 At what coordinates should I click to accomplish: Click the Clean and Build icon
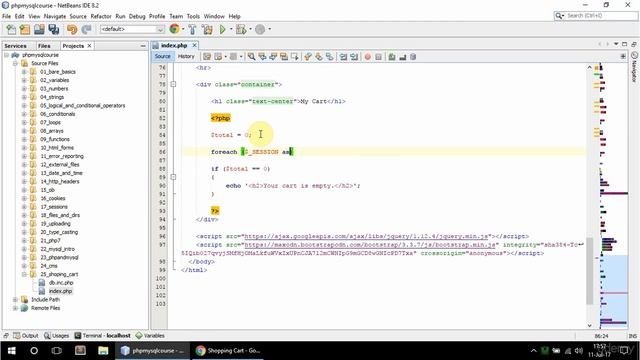coord(207,29)
